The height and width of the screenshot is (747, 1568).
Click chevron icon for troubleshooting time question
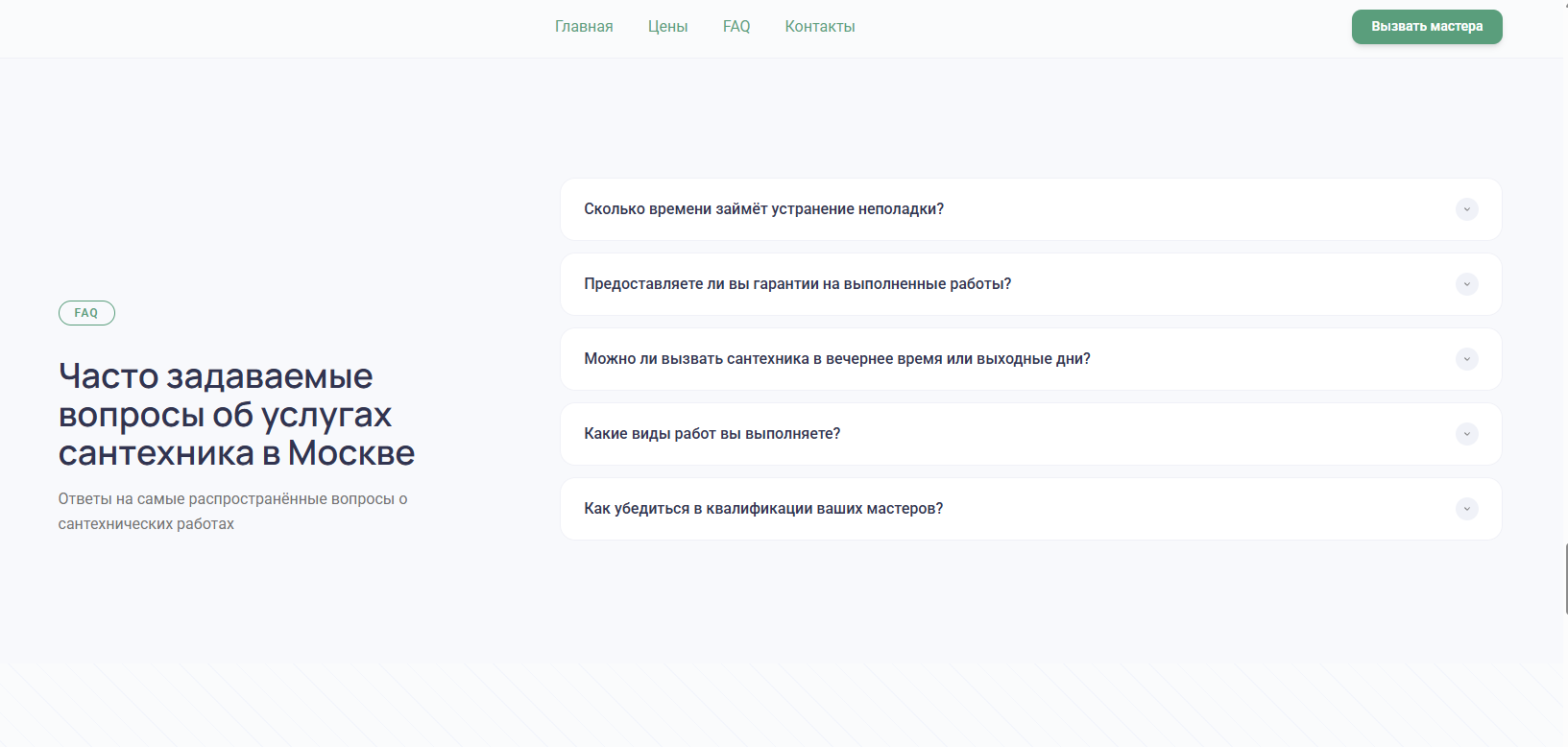[1466, 209]
